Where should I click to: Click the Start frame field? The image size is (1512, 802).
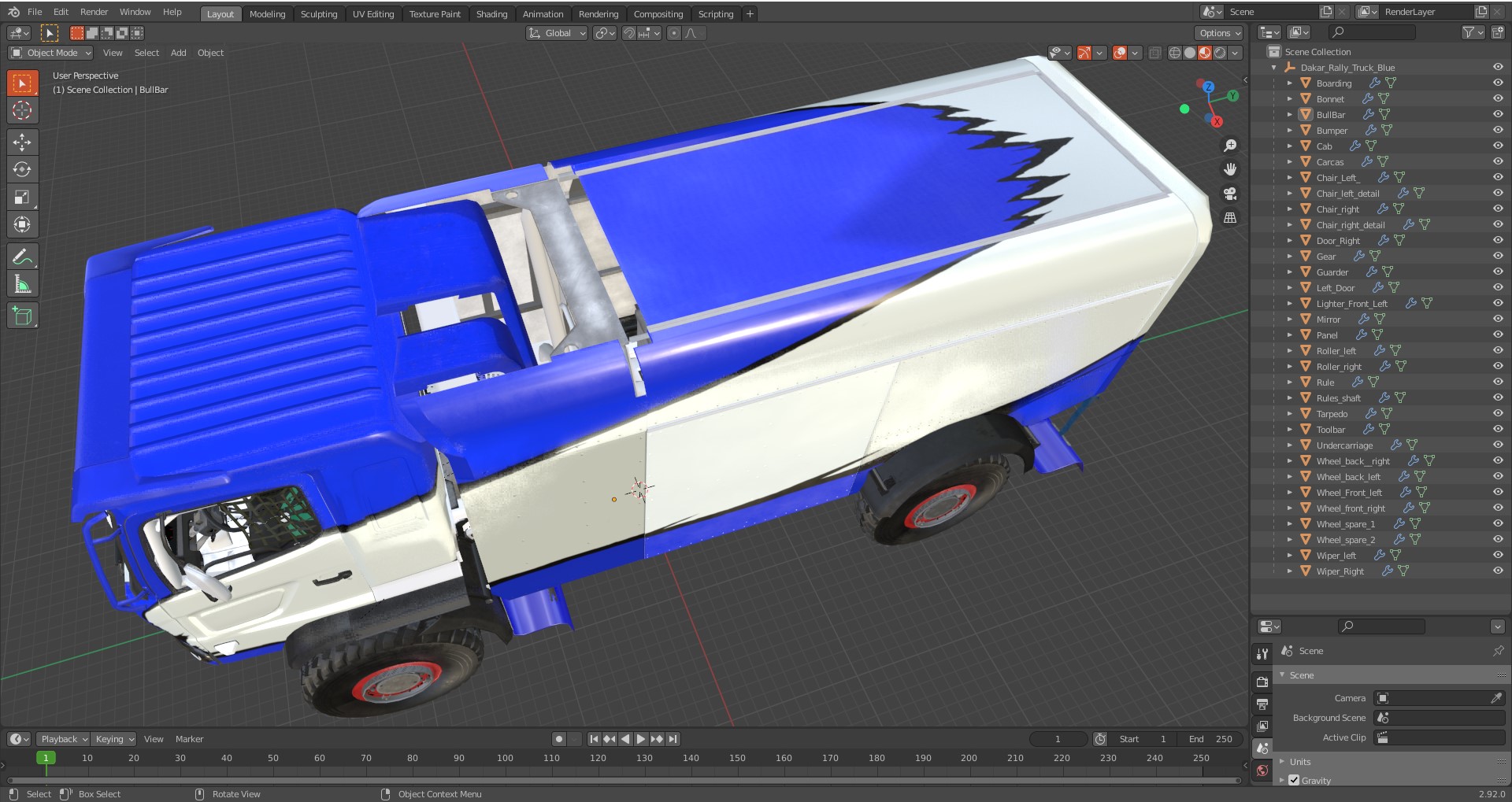click(1143, 739)
